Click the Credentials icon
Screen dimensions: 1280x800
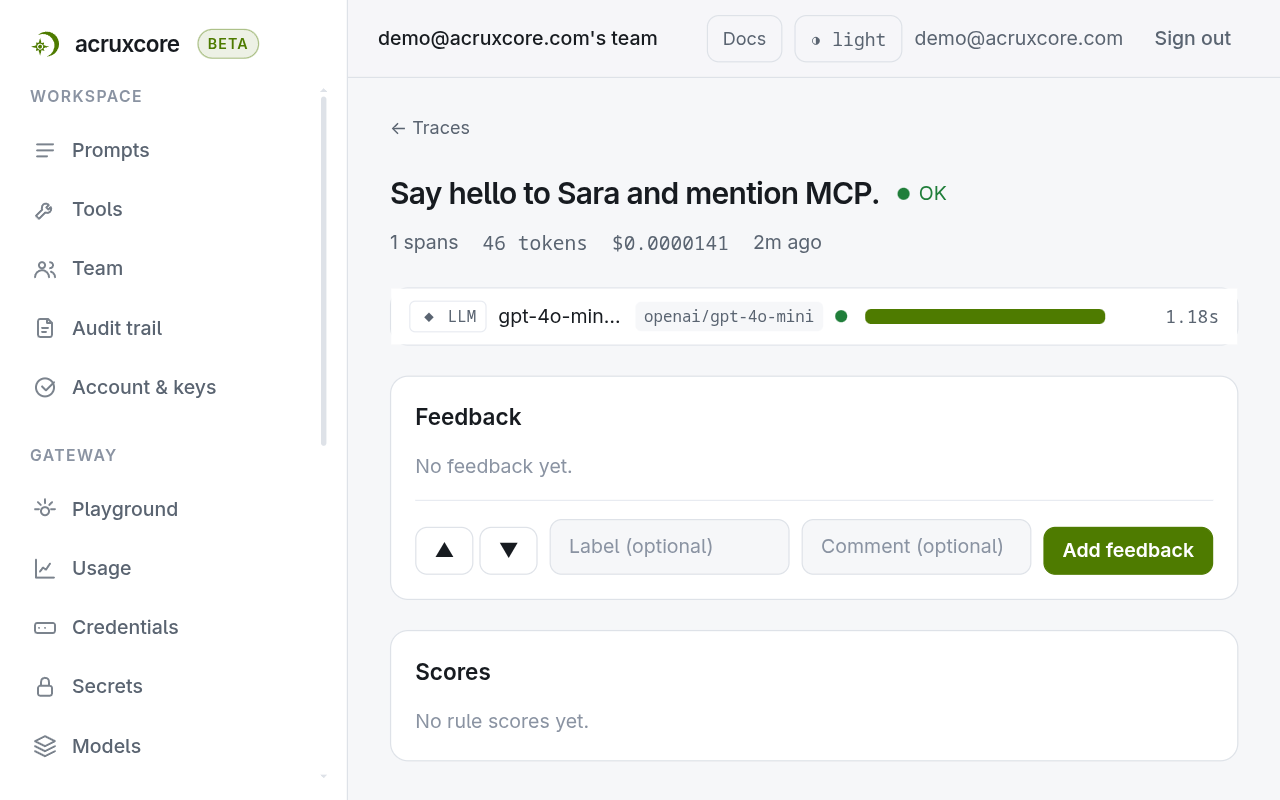pyautogui.click(x=45, y=627)
